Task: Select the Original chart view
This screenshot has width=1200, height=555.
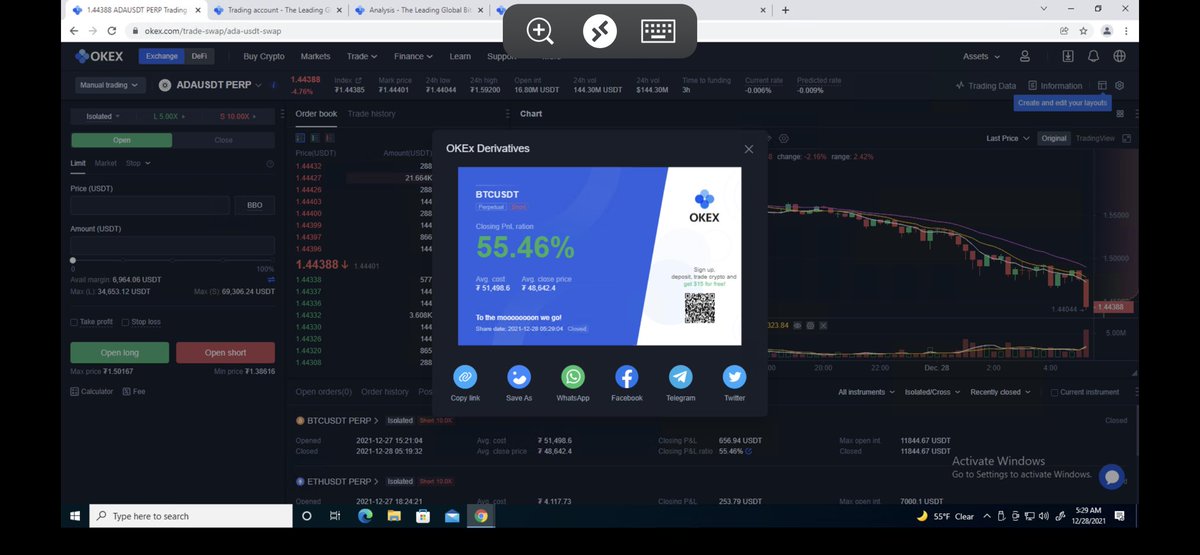Action: (1052, 138)
